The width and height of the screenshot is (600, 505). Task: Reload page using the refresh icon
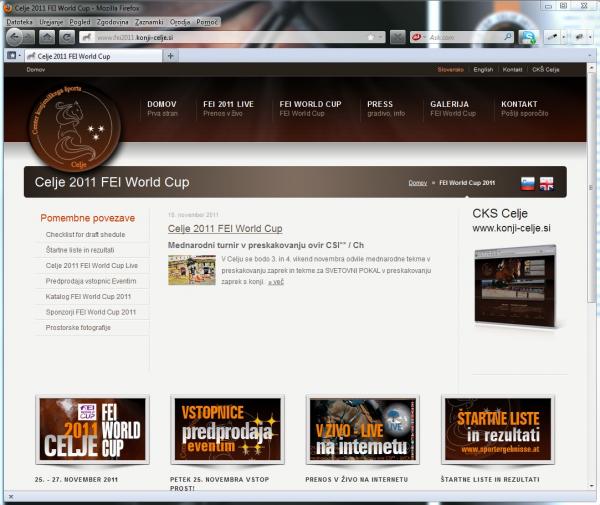coord(66,37)
